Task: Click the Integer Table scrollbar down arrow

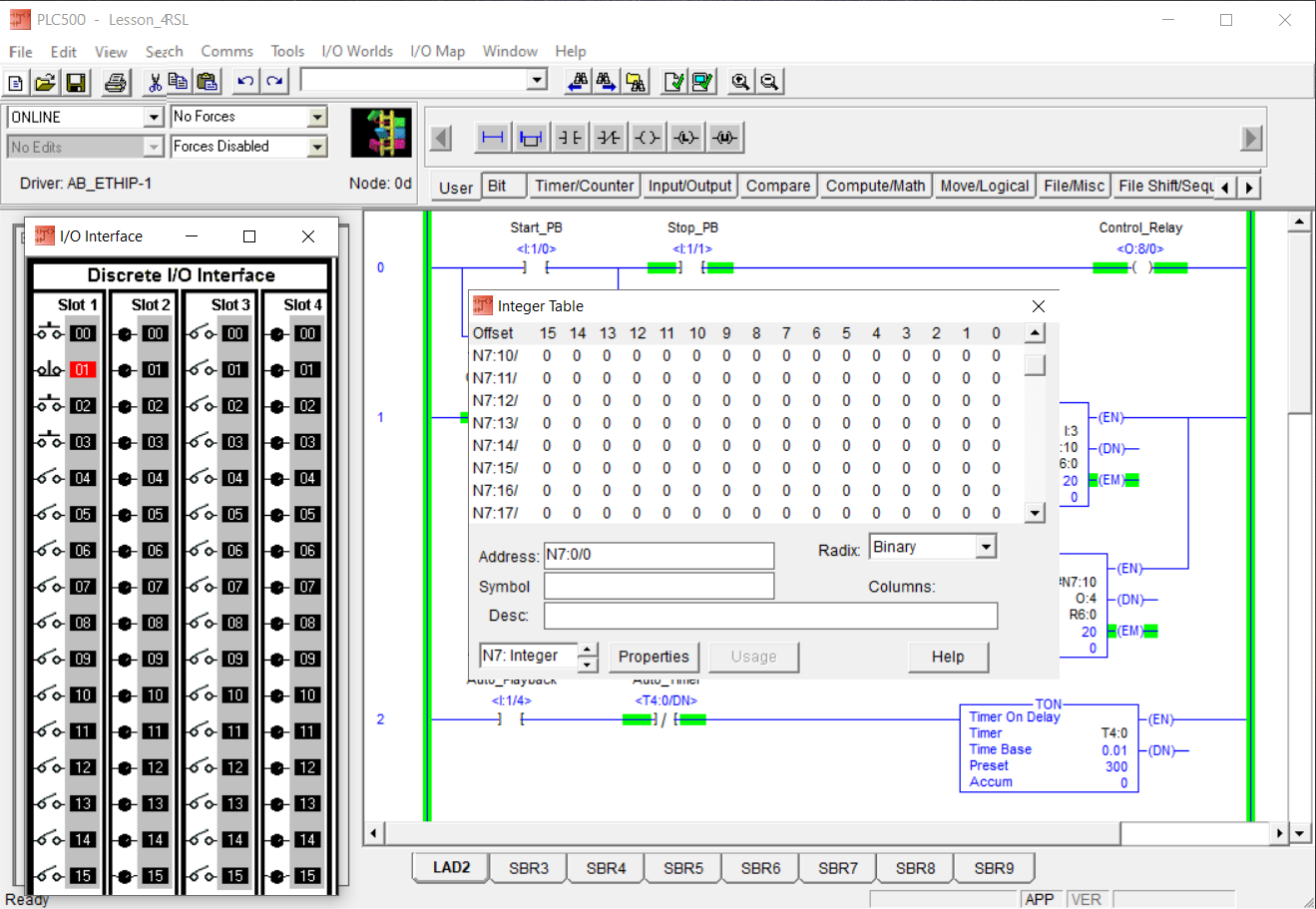Action: click(1035, 513)
